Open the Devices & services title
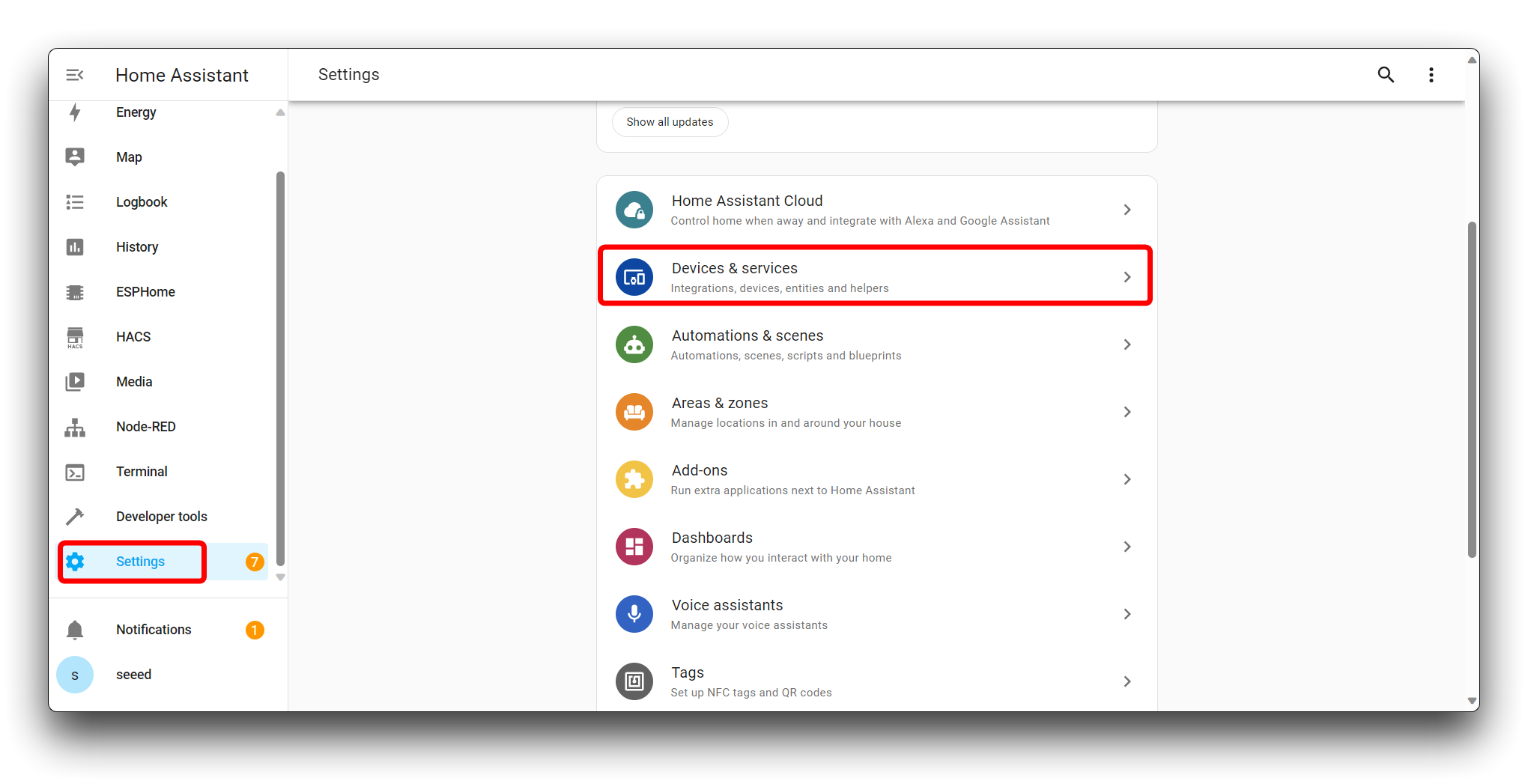Screen dimensions: 1528x784 [x=734, y=268]
